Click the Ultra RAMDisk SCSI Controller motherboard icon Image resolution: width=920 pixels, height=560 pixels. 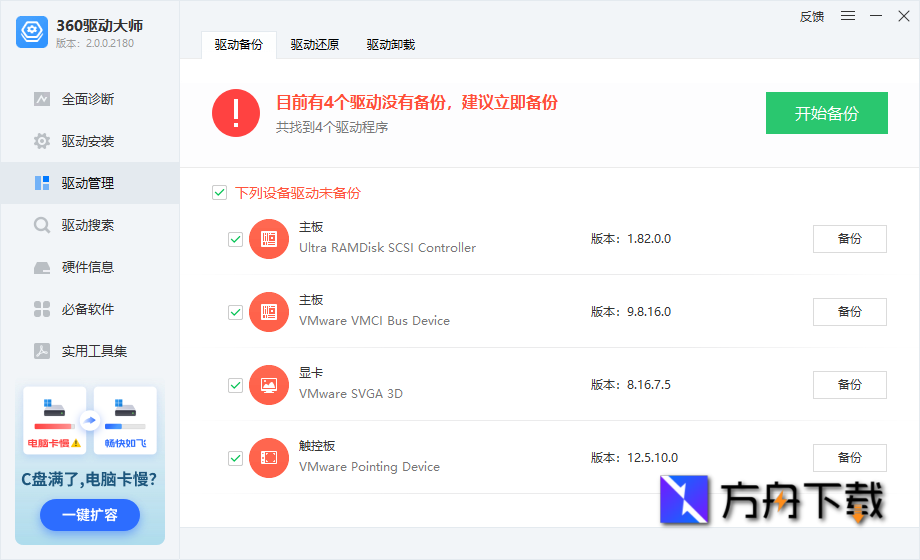(x=269, y=239)
